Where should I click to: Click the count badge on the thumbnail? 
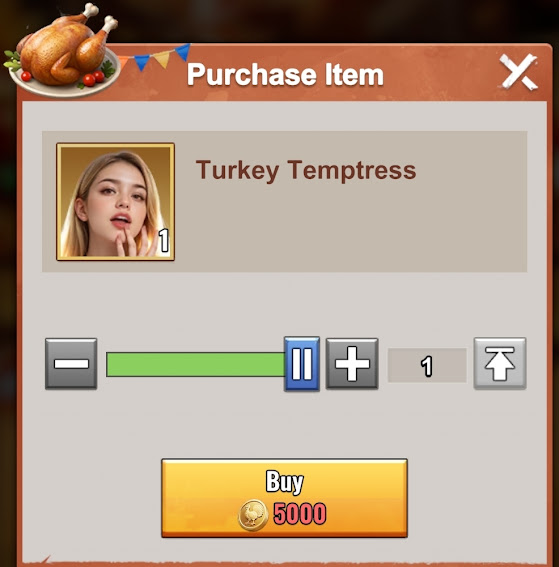[x=164, y=241]
